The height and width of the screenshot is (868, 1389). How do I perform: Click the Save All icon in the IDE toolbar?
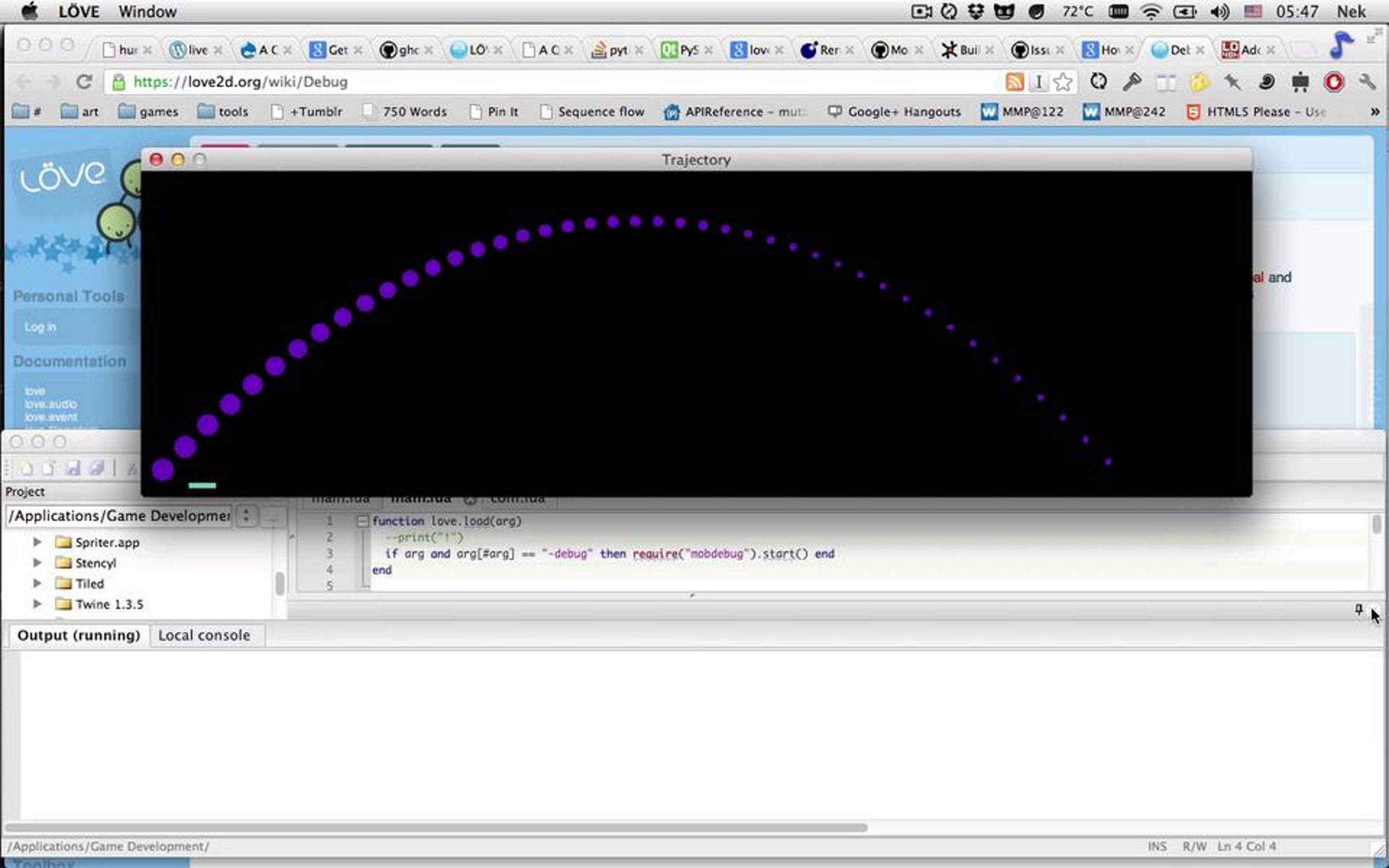pyautogui.click(x=97, y=468)
